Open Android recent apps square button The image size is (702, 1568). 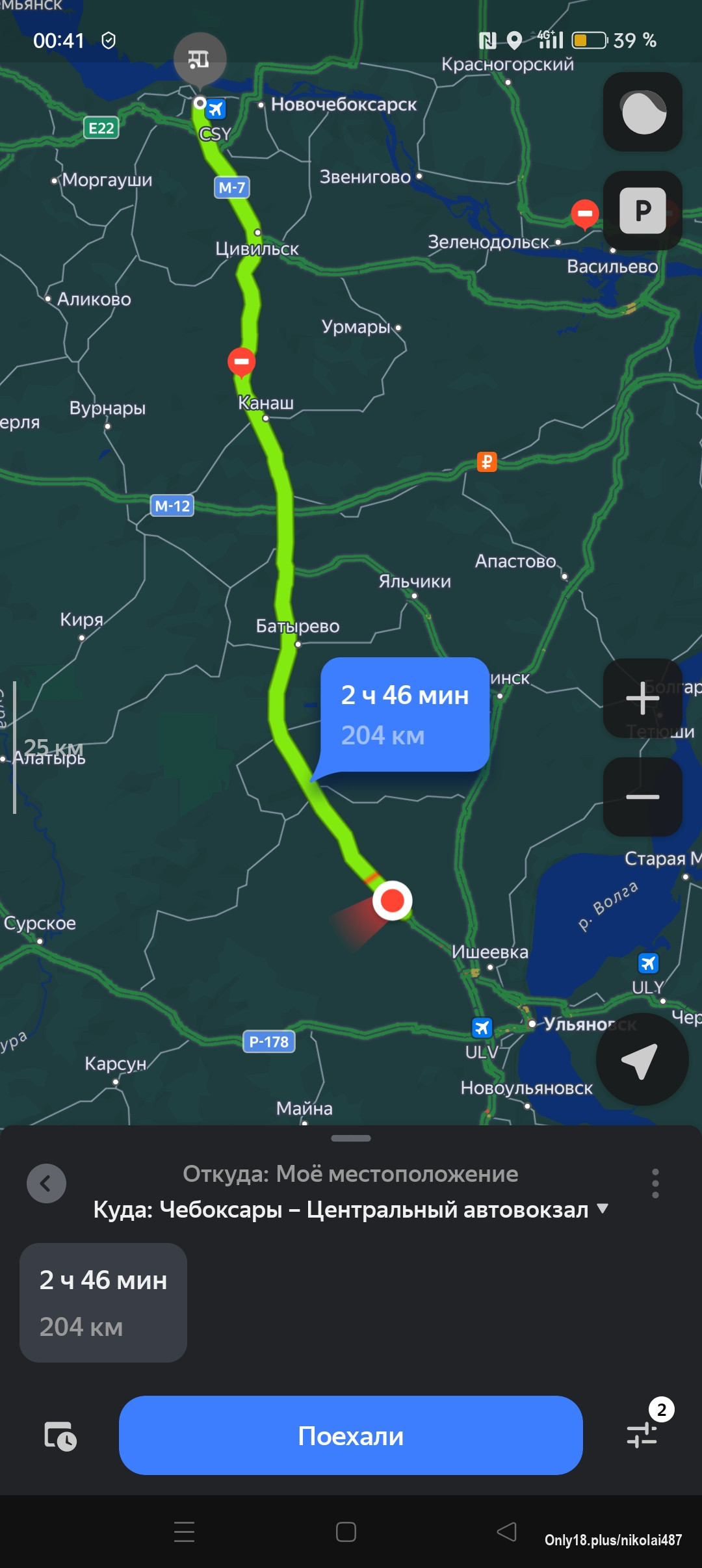point(346,1532)
